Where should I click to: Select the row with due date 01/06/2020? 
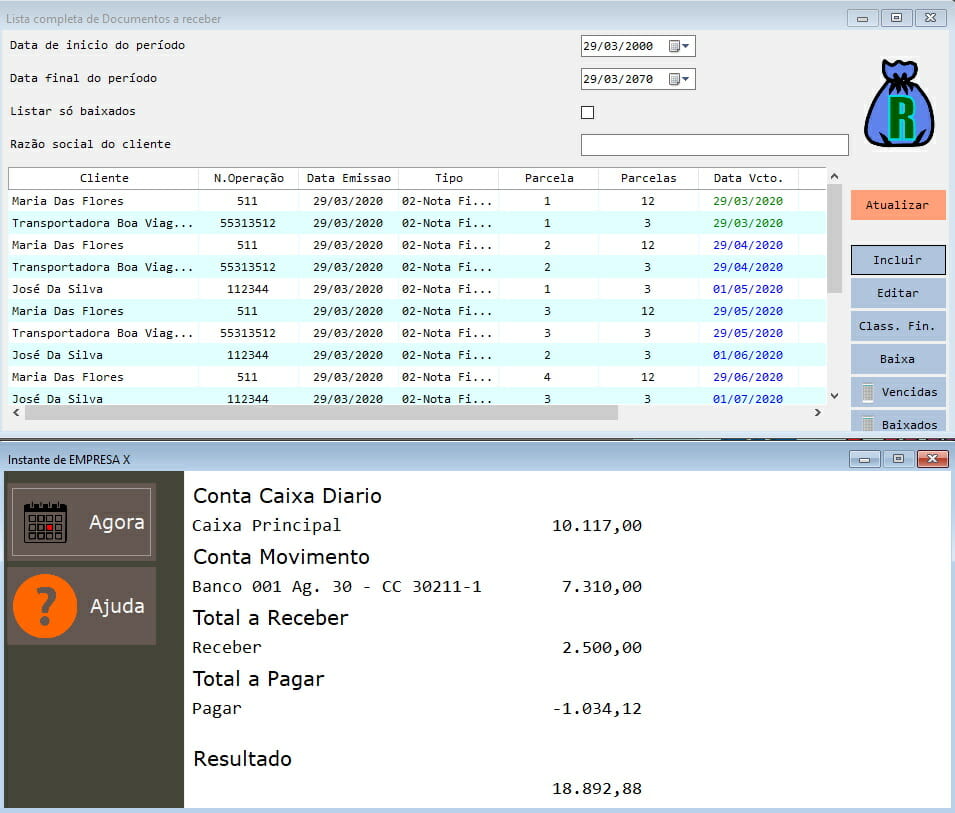coord(417,355)
